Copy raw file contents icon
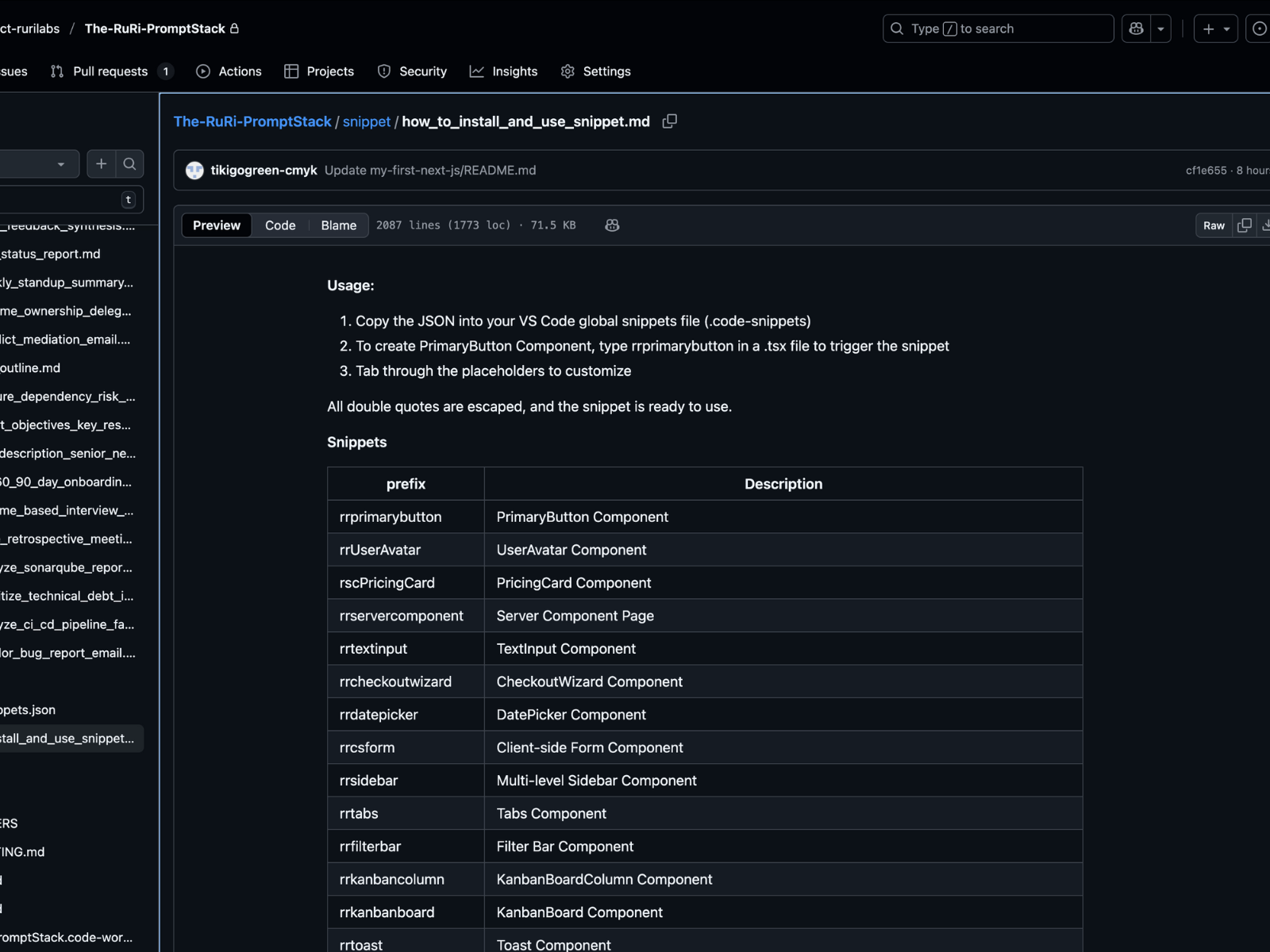The image size is (1270, 952). 1245,225
